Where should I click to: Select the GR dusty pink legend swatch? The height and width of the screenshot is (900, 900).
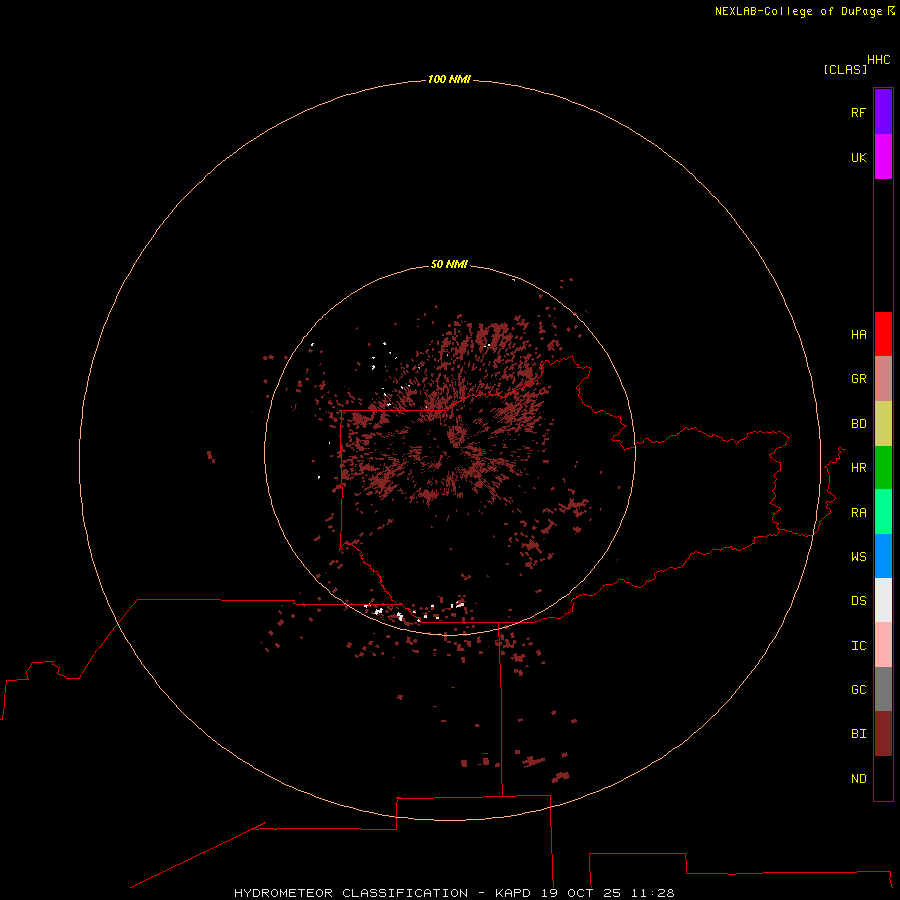[883, 379]
